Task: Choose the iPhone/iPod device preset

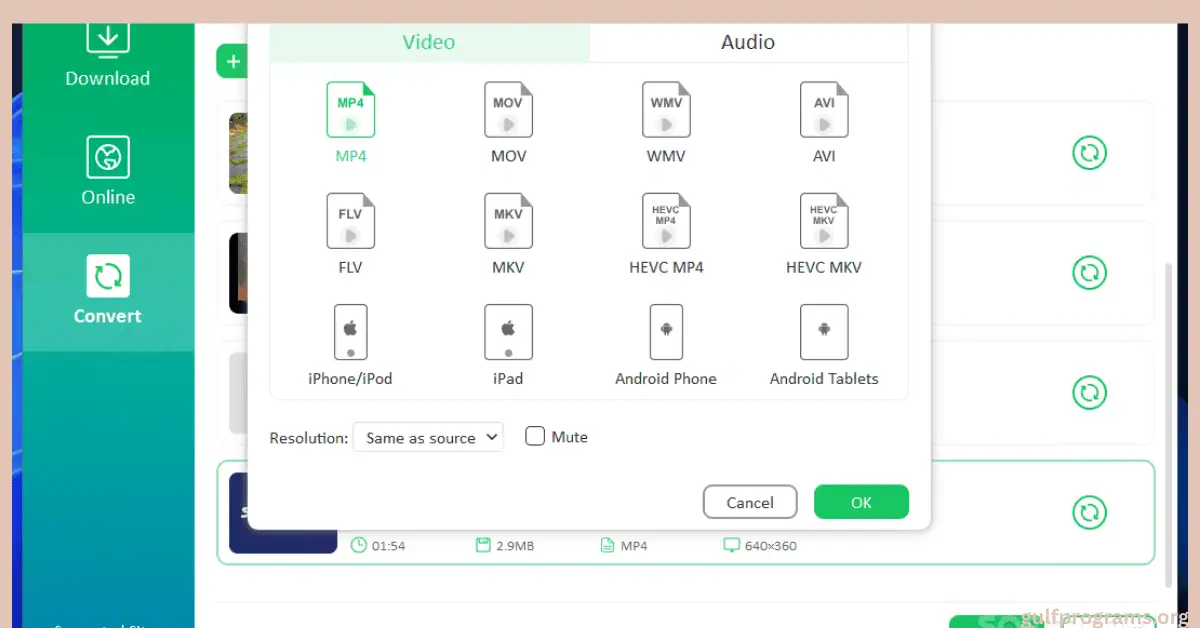Action: 350,333
